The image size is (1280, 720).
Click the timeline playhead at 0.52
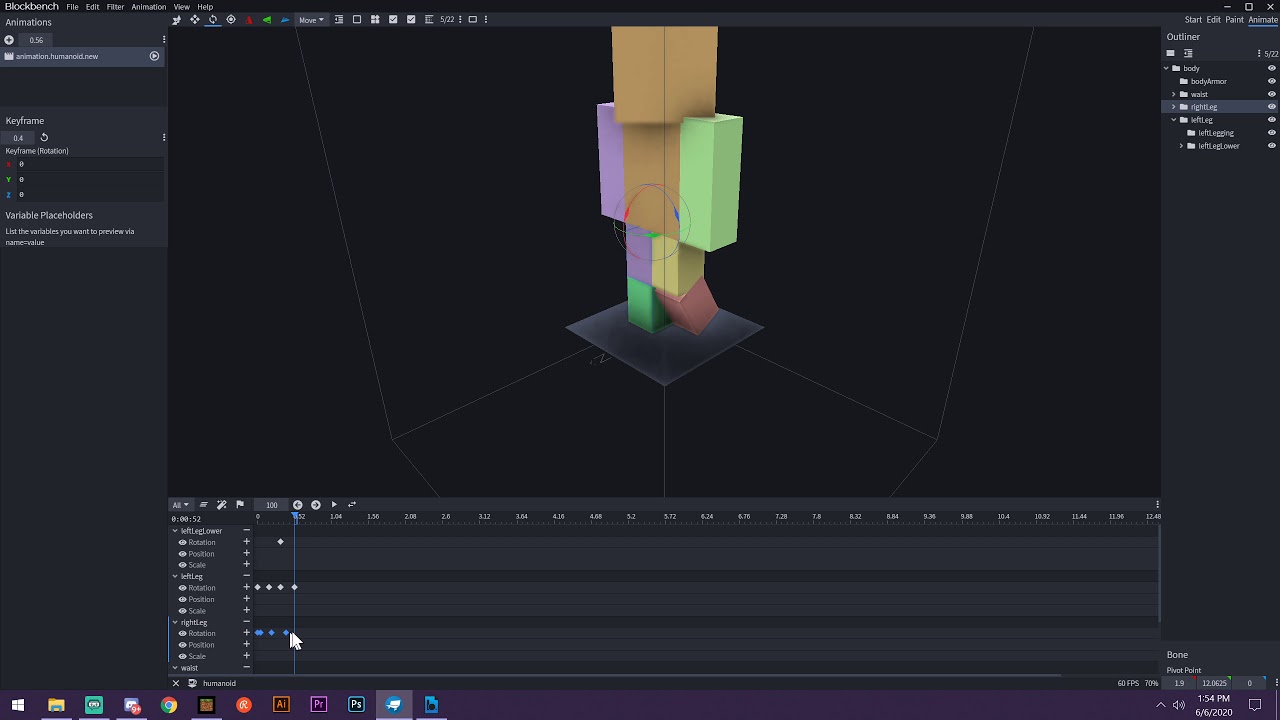click(x=295, y=516)
